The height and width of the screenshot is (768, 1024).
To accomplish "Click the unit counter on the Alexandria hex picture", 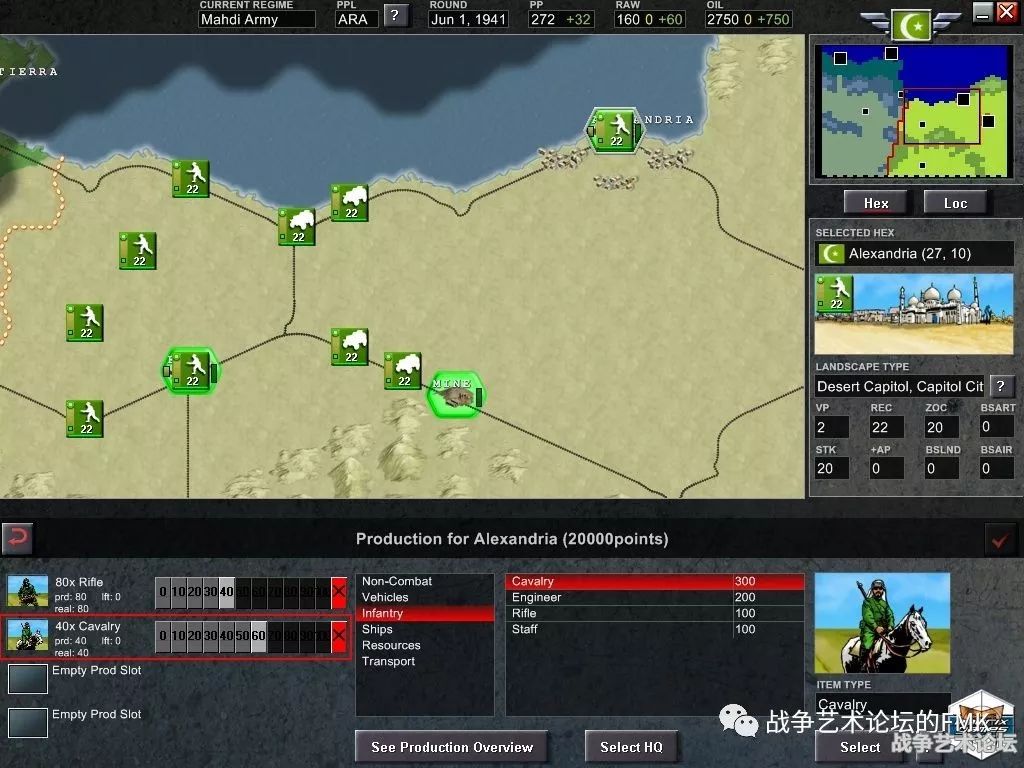I will click(834, 293).
